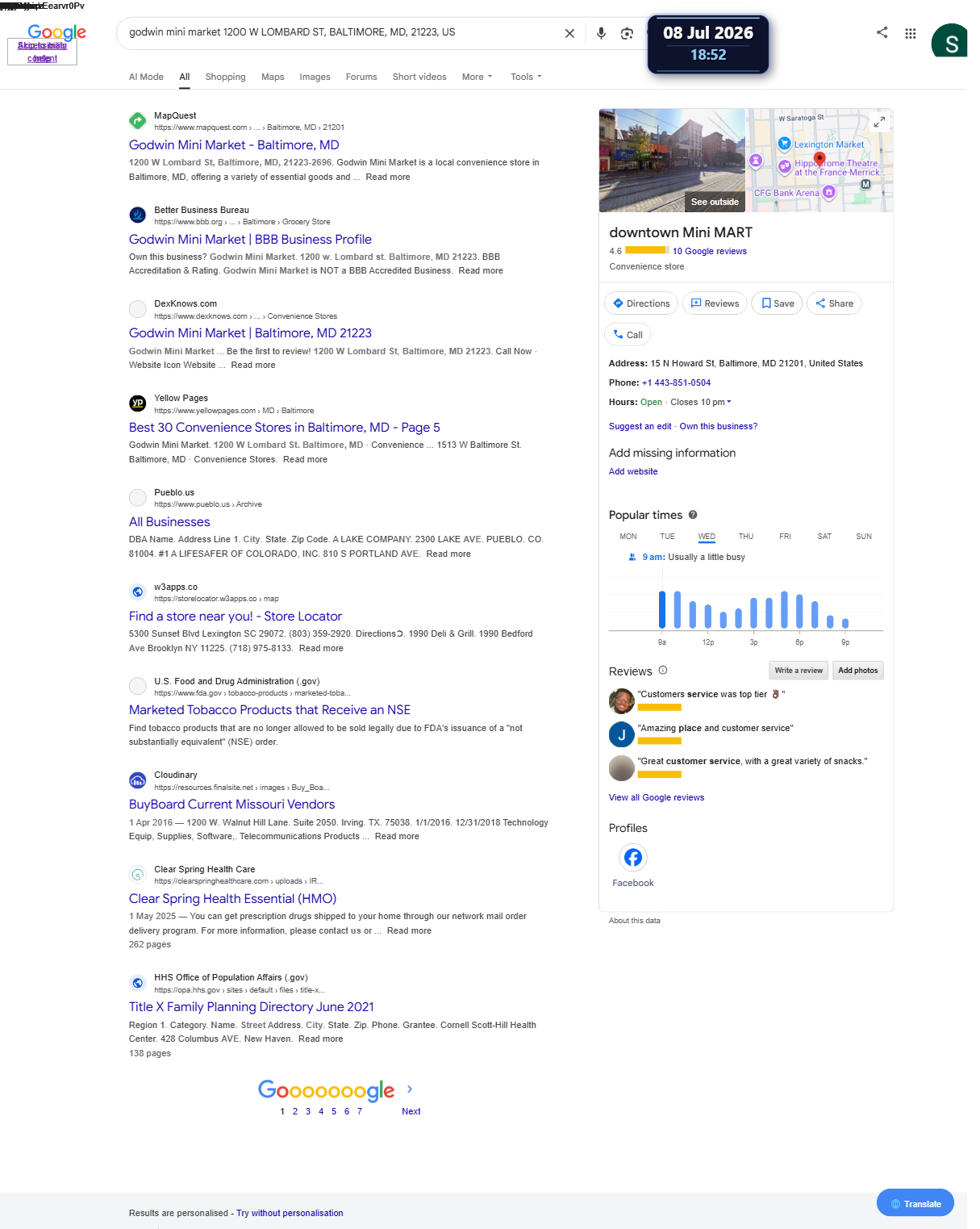Viewport: 980px width, 1229px height.
Task: Open the green S account avatar
Action: point(949,41)
